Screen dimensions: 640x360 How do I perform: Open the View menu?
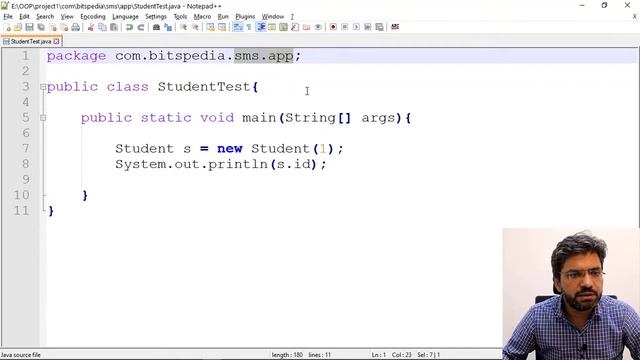(x=67, y=17)
